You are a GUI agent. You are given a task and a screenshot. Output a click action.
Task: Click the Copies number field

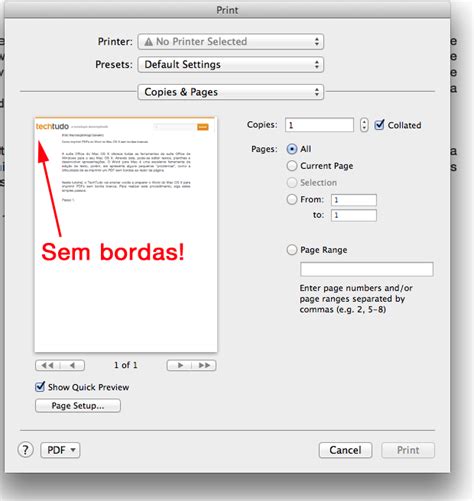(x=319, y=125)
